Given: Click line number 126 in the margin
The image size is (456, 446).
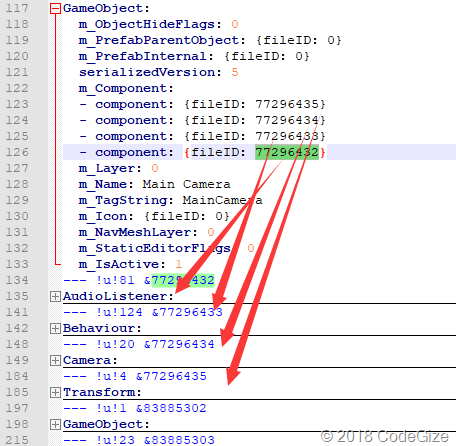Looking at the screenshot, I should pyautogui.click(x=17, y=152).
